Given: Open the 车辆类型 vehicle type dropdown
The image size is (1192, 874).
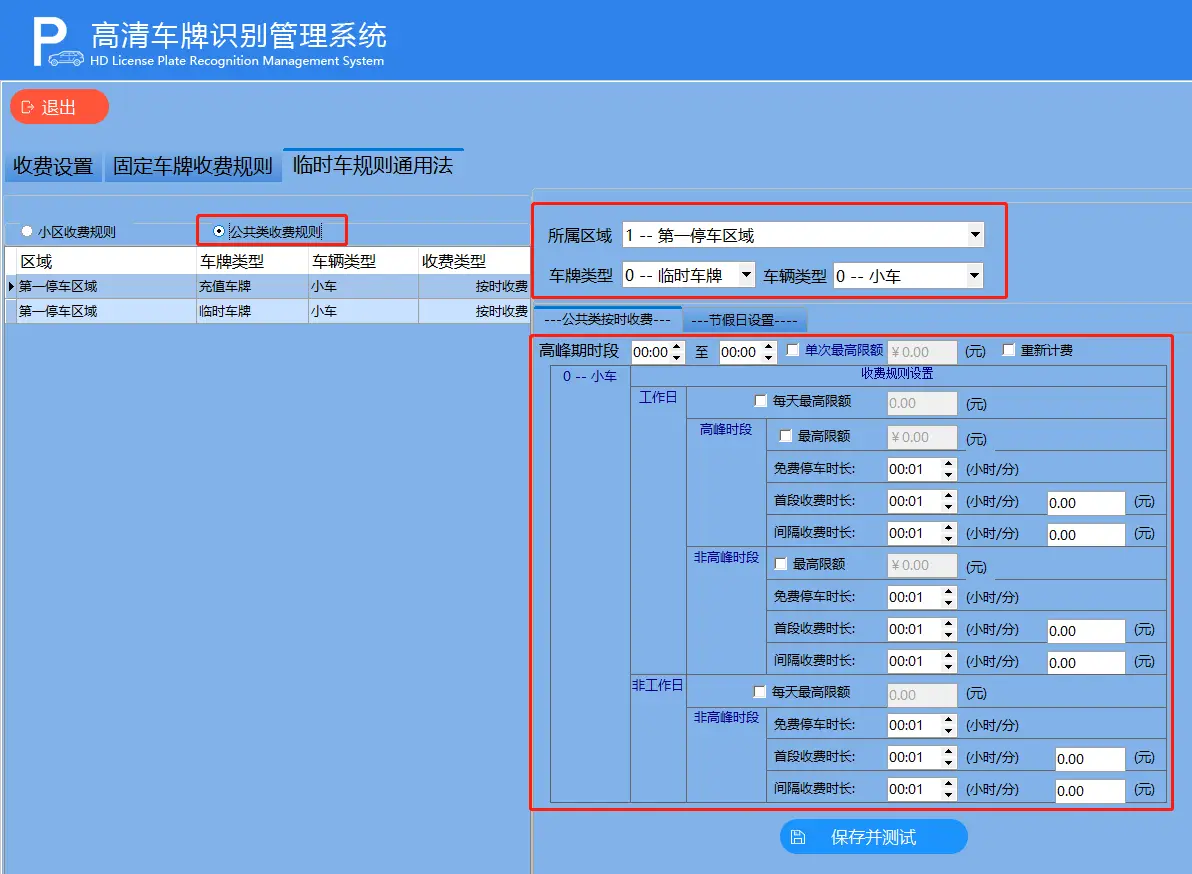Looking at the screenshot, I should (975, 275).
